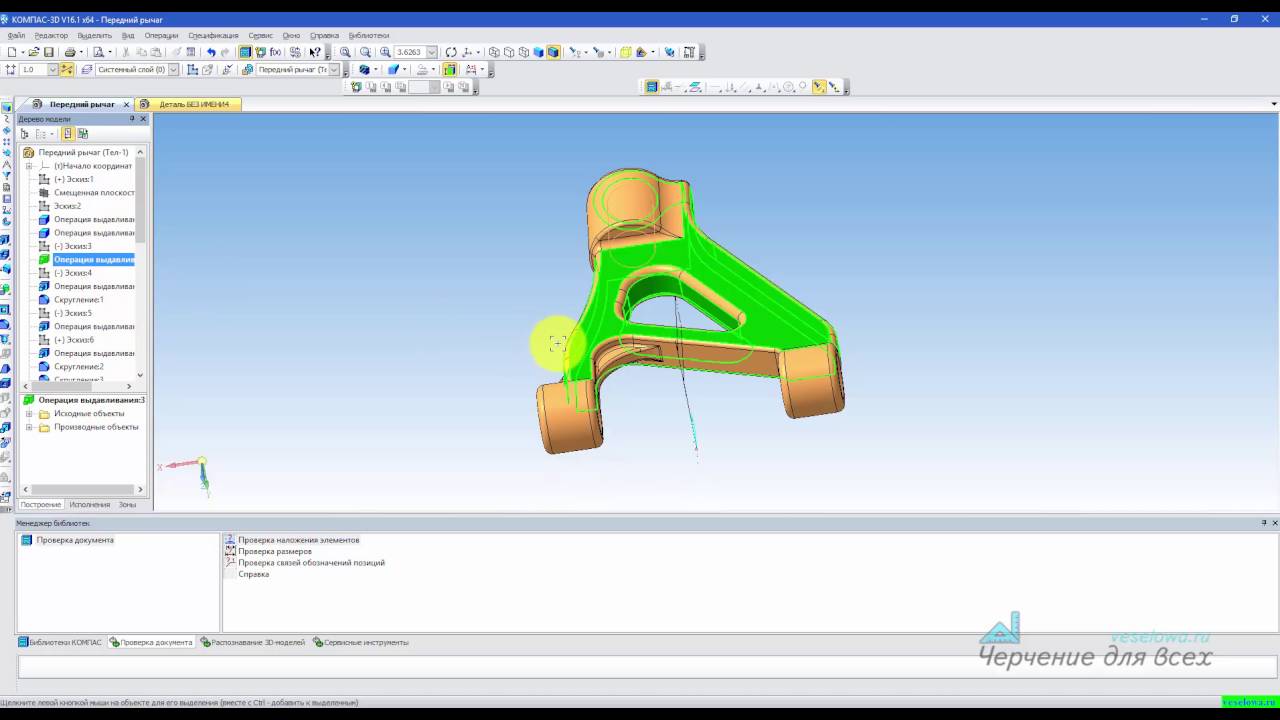The height and width of the screenshot is (720, 1280).
Task: Toggle the orthogonal drawing snap icon
Action: (x=66, y=69)
